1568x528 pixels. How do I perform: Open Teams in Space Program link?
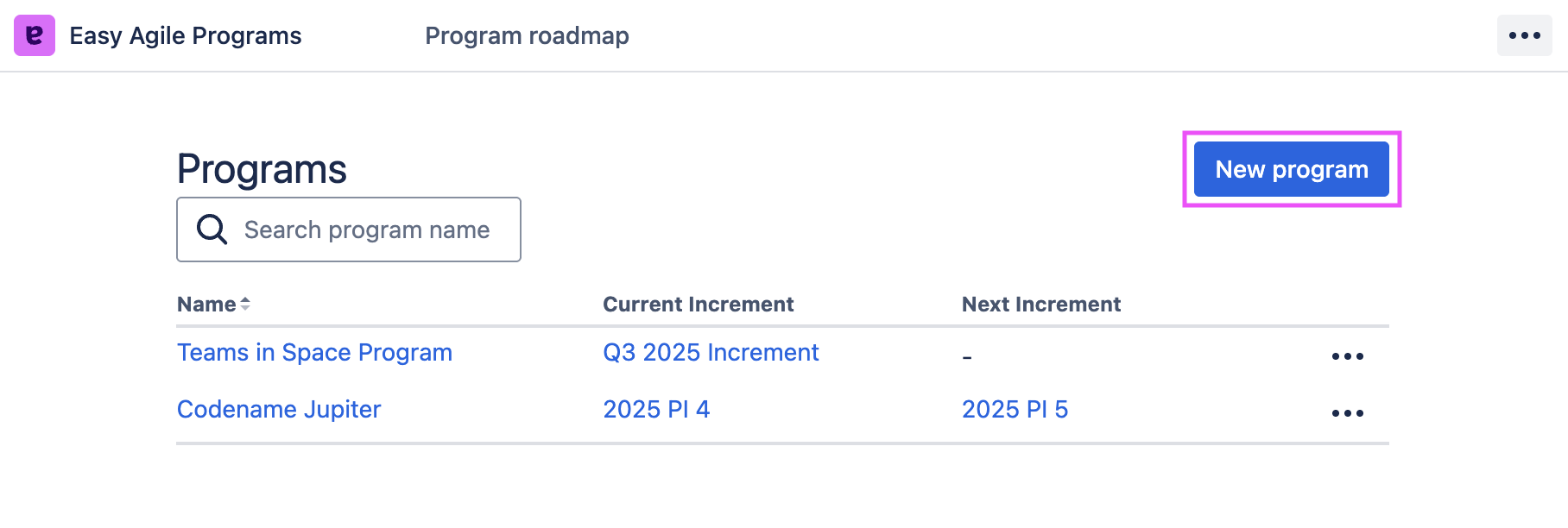(x=314, y=352)
